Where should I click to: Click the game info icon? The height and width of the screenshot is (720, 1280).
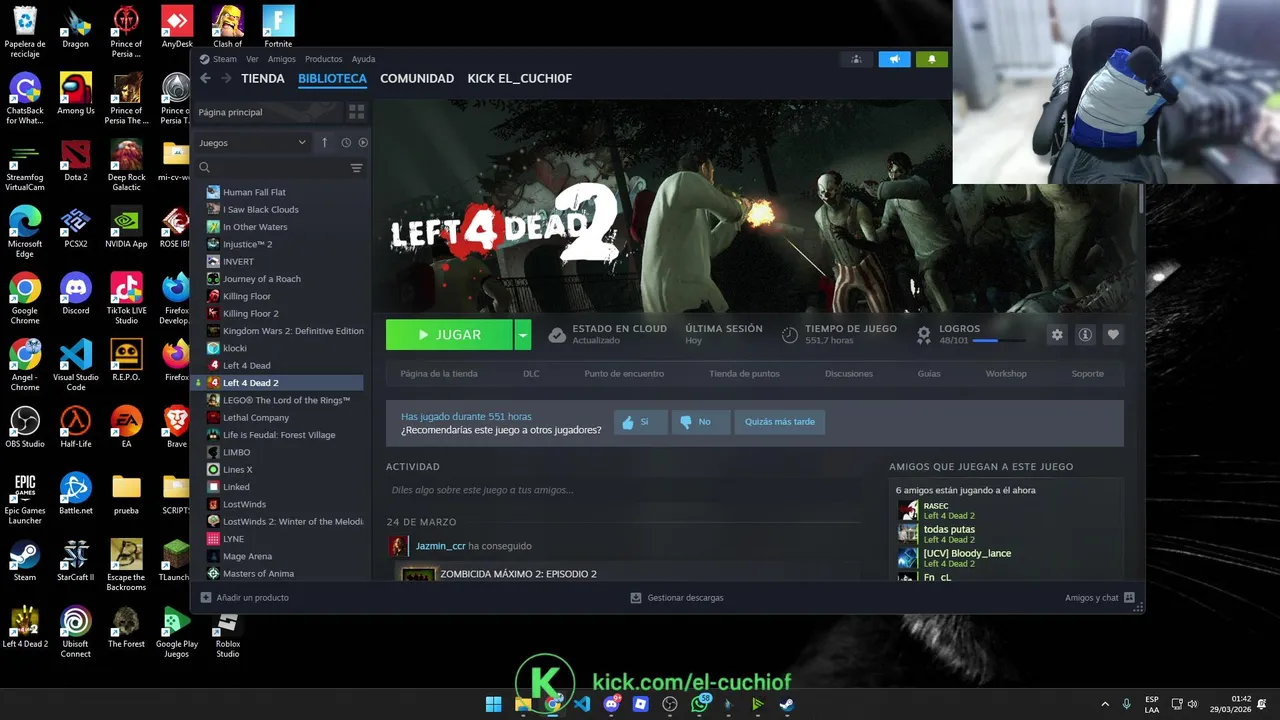tap(1085, 335)
